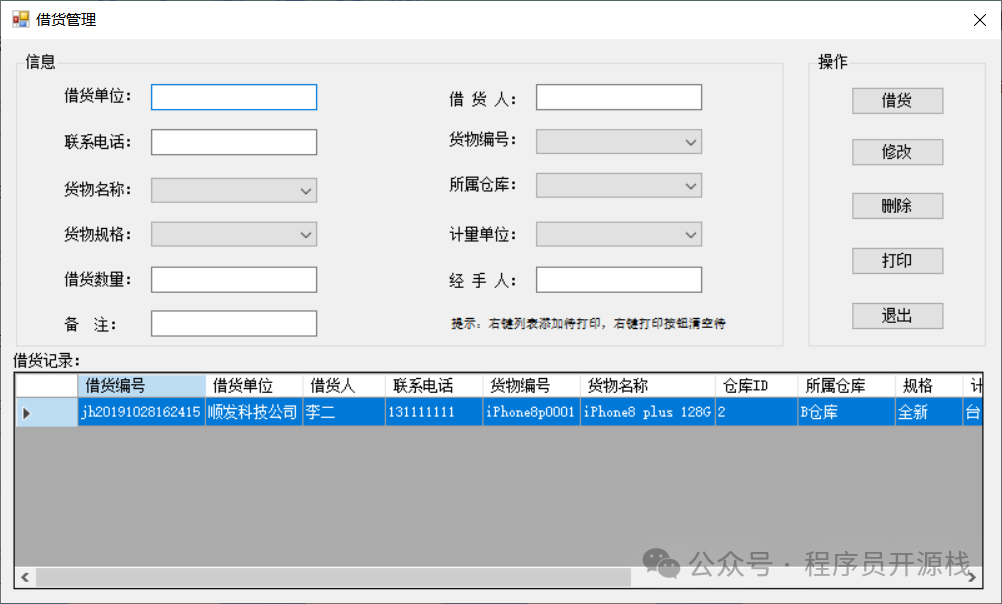This screenshot has height=604, width=1002.
Task: Click the 联系电话 input box
Action: tap(234, 142)
